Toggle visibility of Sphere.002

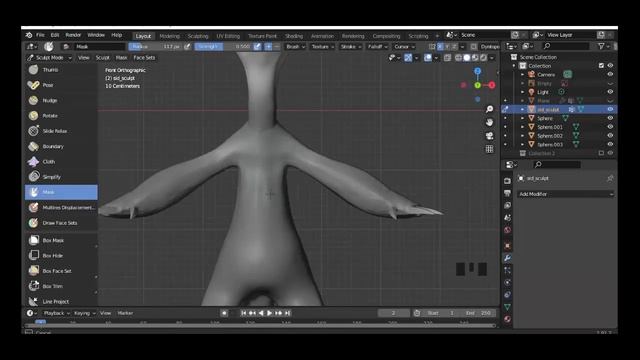[610, 136]
